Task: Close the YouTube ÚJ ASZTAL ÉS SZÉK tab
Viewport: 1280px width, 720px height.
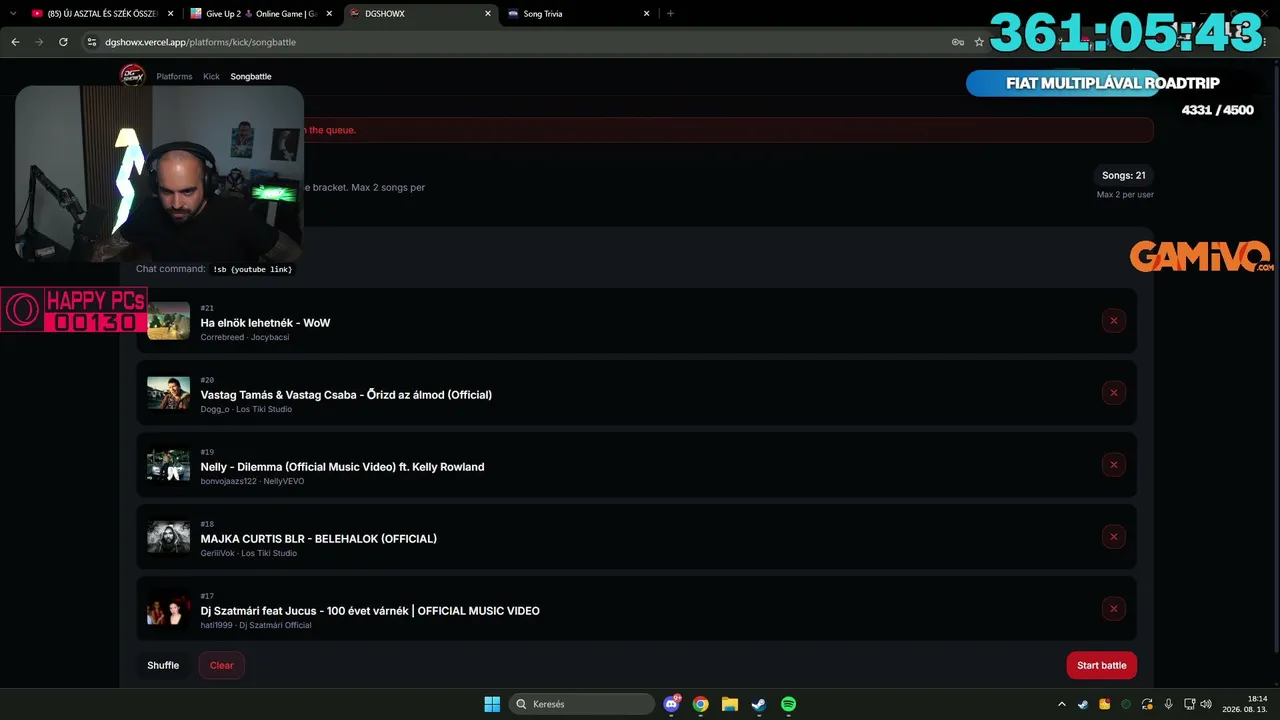Action: tap(170, 14)
